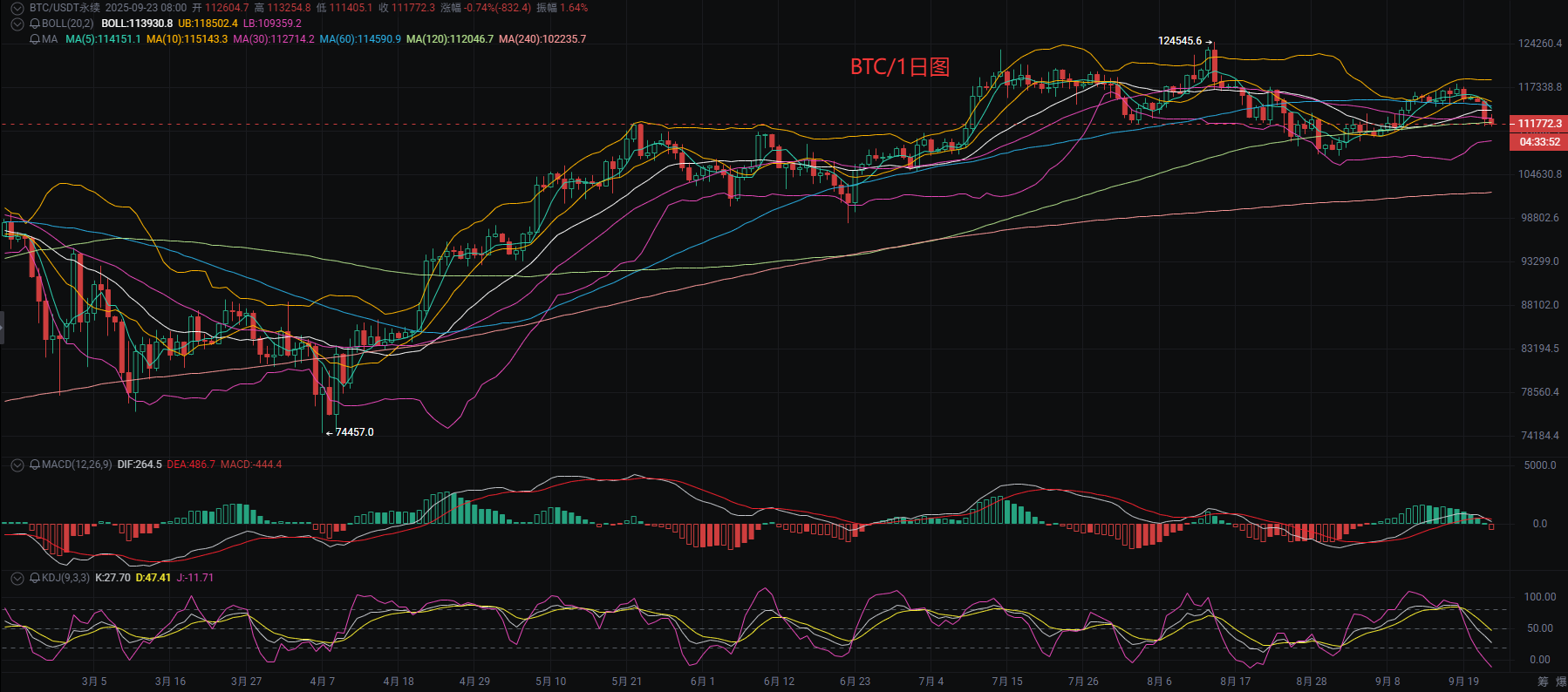The height and width of the screenshot is (692, 1568).
Task: Click the UB:118502.4 upper band value
Action: (x=208, y=24)
